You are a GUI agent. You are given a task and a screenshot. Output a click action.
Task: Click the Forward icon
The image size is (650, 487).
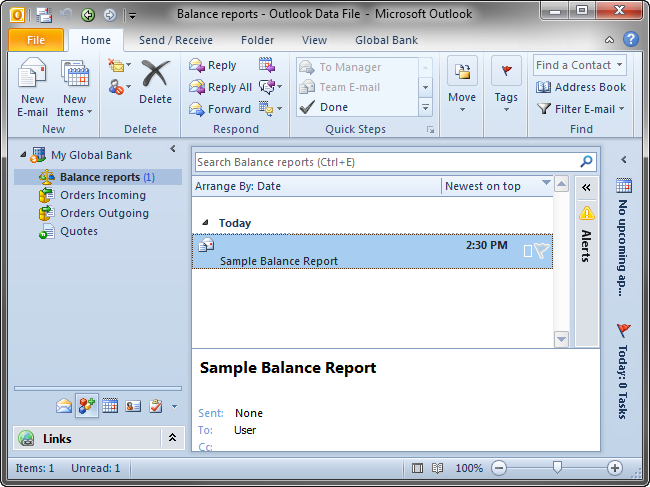(x=197, y=109)
